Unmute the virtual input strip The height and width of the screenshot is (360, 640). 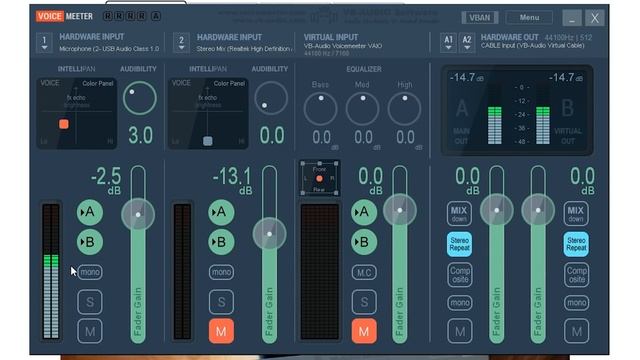(364, 331)
